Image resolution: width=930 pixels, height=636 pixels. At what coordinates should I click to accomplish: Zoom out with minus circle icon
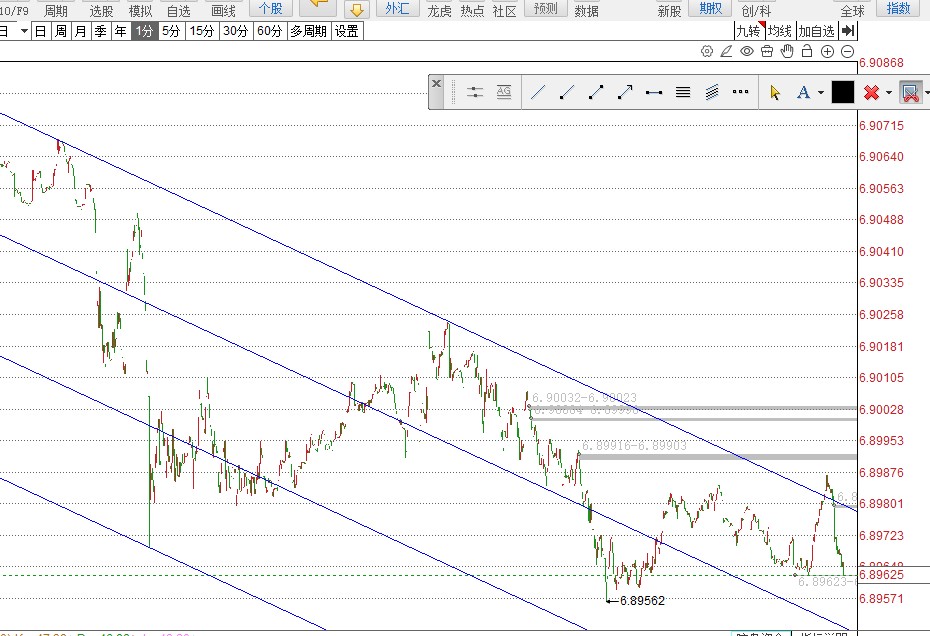click(x=848, y=52)
